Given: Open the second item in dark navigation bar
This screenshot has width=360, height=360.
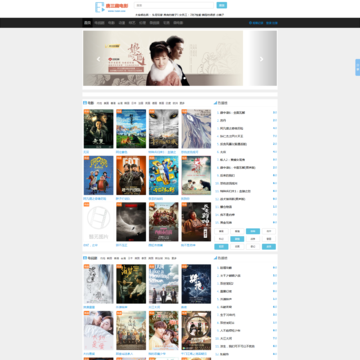Looking at the screenshot, I should pos(99,23).
